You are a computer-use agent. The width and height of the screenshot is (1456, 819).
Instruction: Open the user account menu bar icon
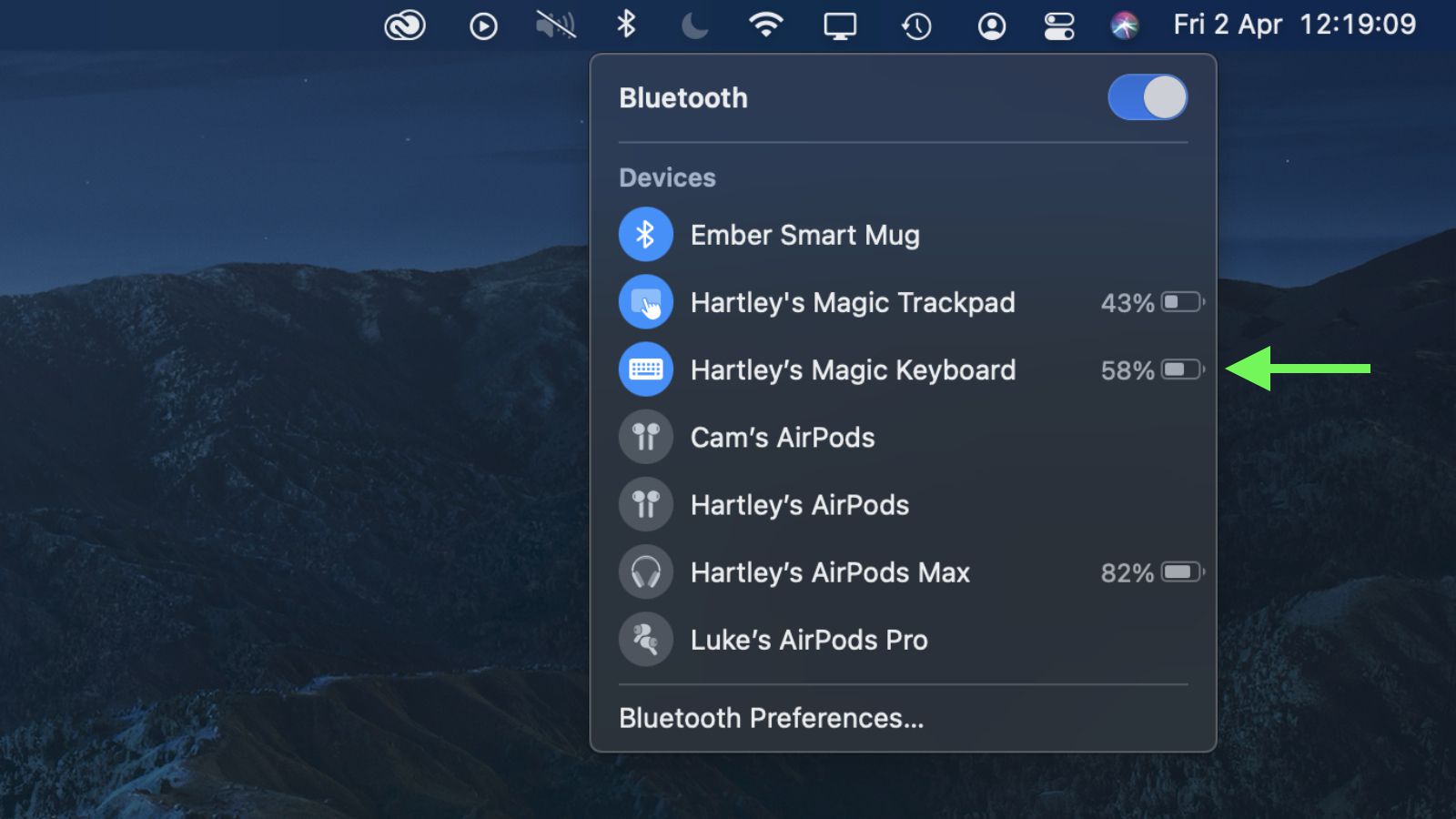(991, 25)
